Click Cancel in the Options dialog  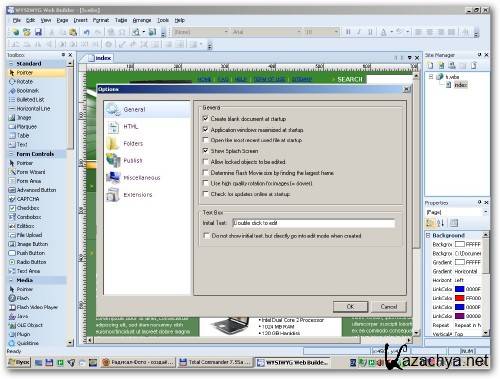(389, 307)
